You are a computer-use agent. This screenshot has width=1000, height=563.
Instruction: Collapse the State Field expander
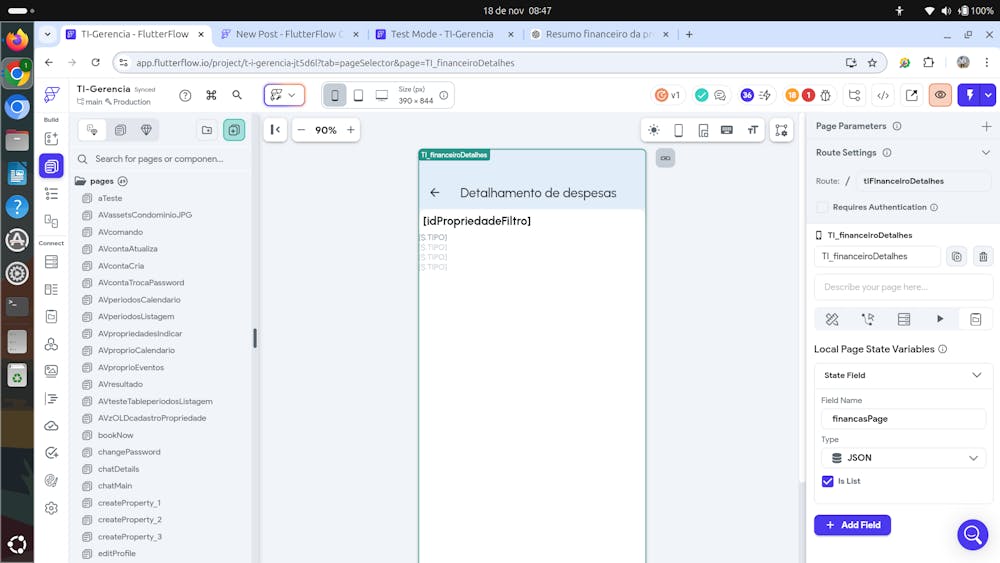(x=976, y=375)
